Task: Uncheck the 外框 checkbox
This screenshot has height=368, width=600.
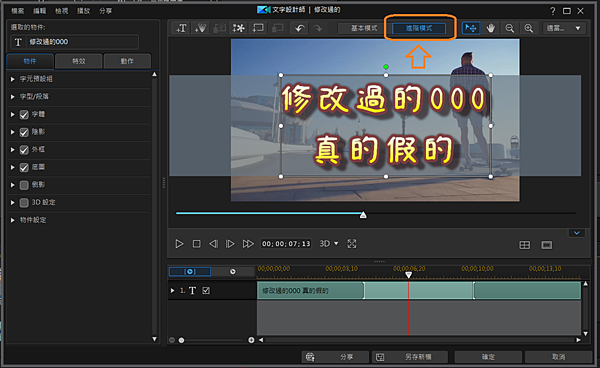Action: tap(24, 150)
